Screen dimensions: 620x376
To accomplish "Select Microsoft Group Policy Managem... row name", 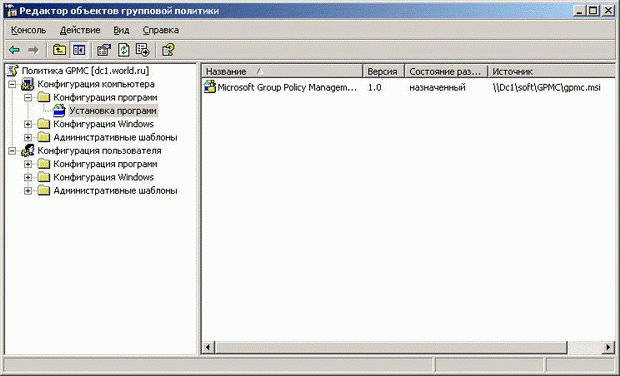I will (287, 87).
